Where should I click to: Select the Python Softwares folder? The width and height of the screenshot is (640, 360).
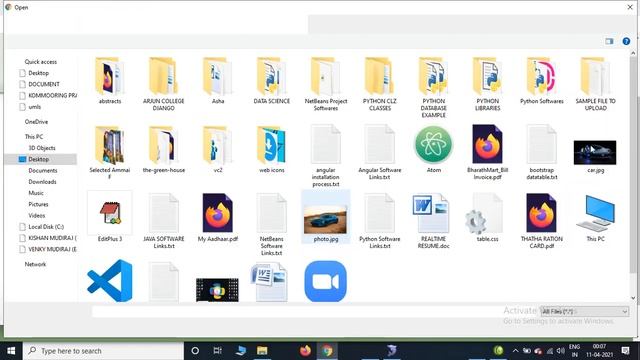542,81
